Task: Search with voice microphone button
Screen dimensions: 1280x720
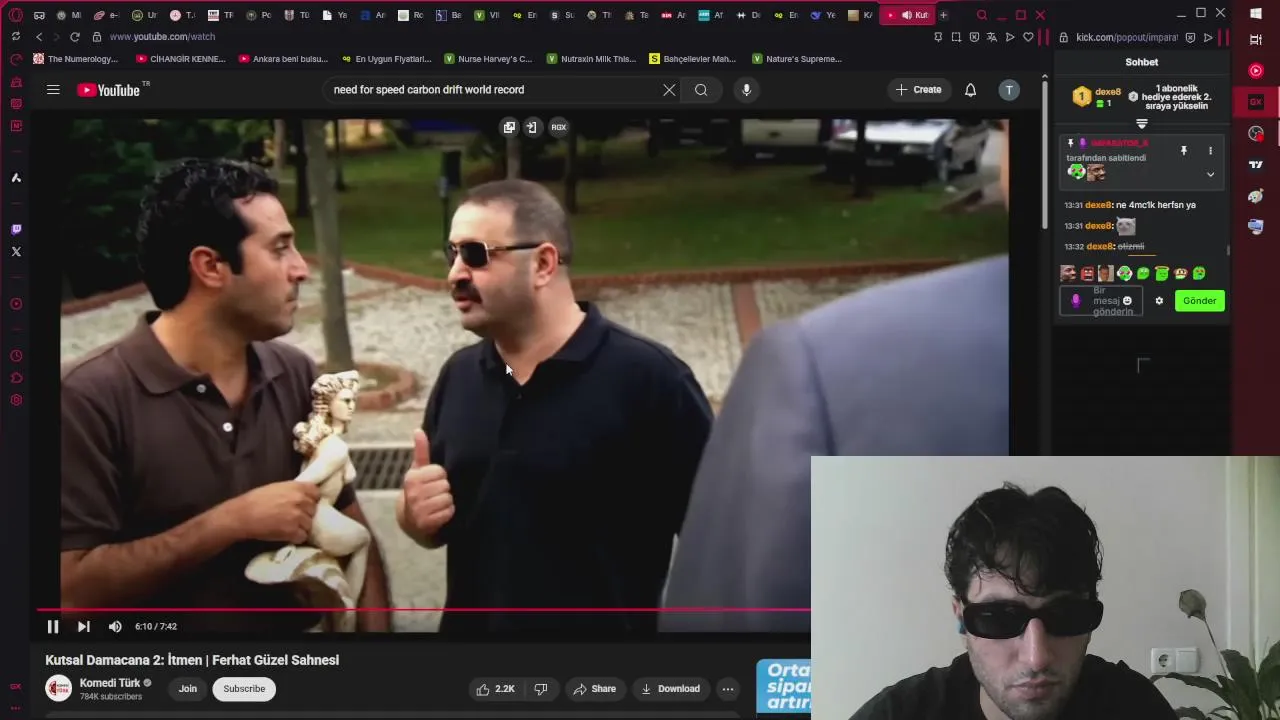Action: (746, 90)
